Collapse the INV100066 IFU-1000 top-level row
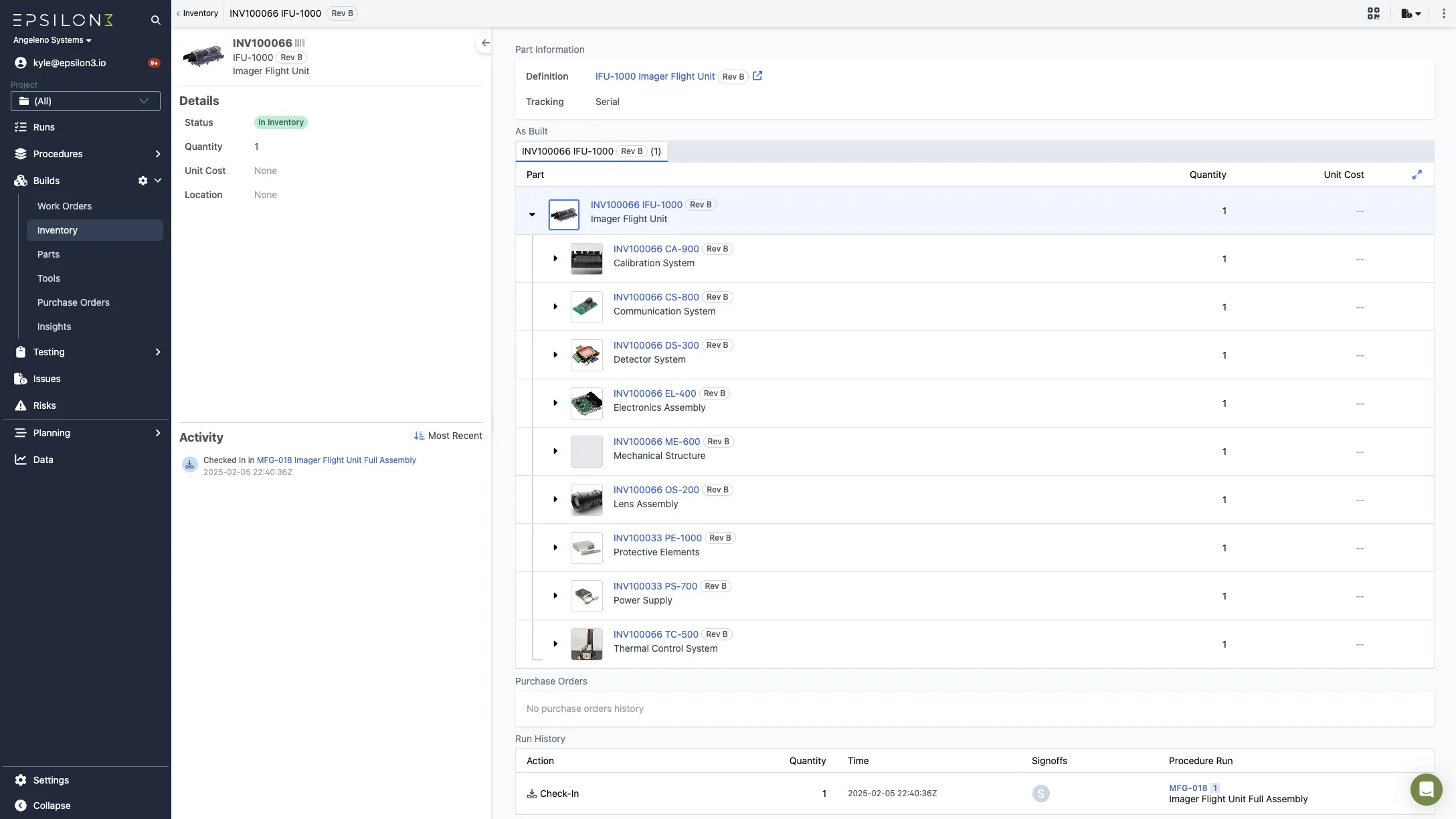The image size is (1456, 819). coord(532,215)
